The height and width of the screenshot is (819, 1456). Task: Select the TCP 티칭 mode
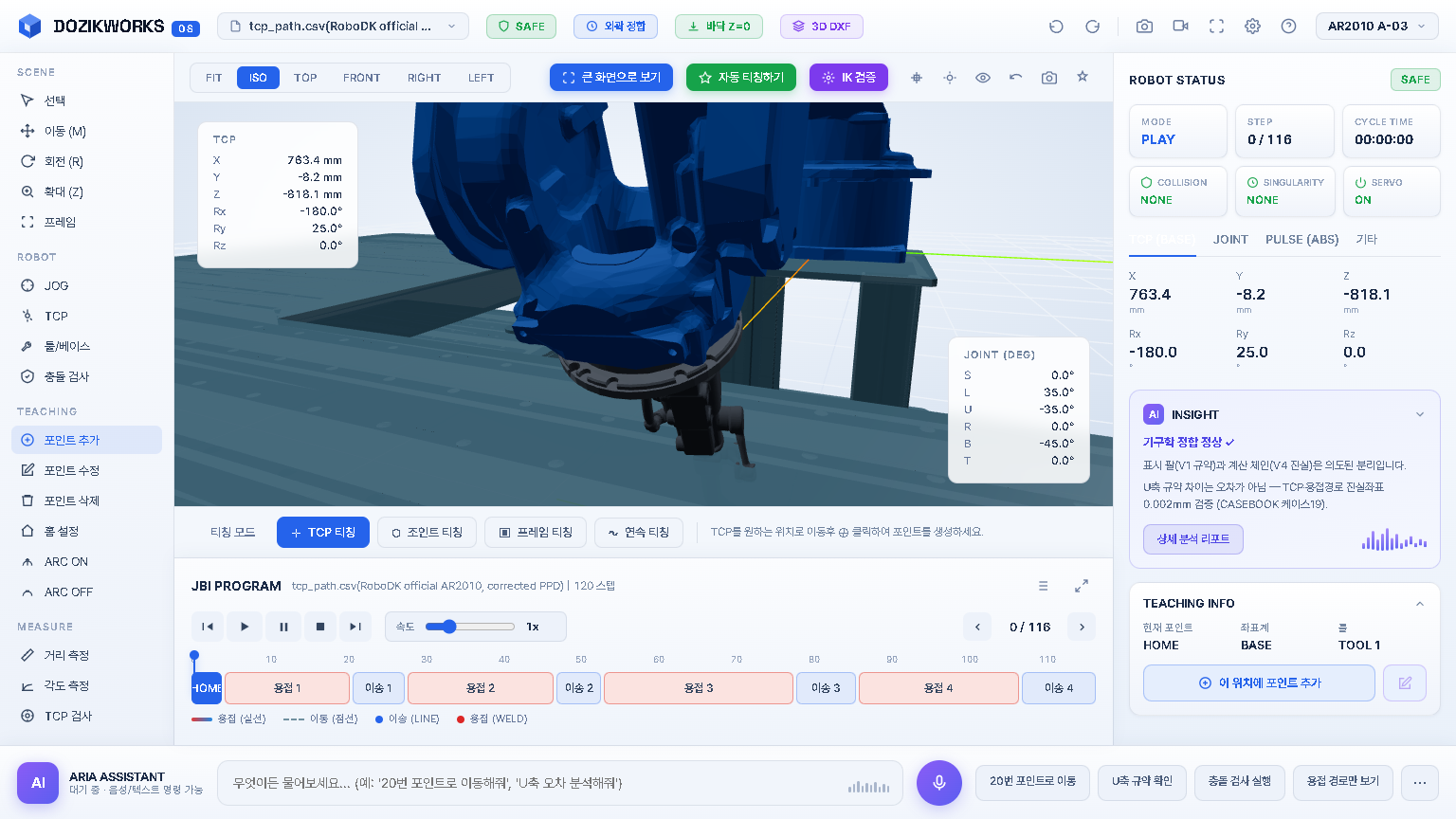(x=323, y=533)
